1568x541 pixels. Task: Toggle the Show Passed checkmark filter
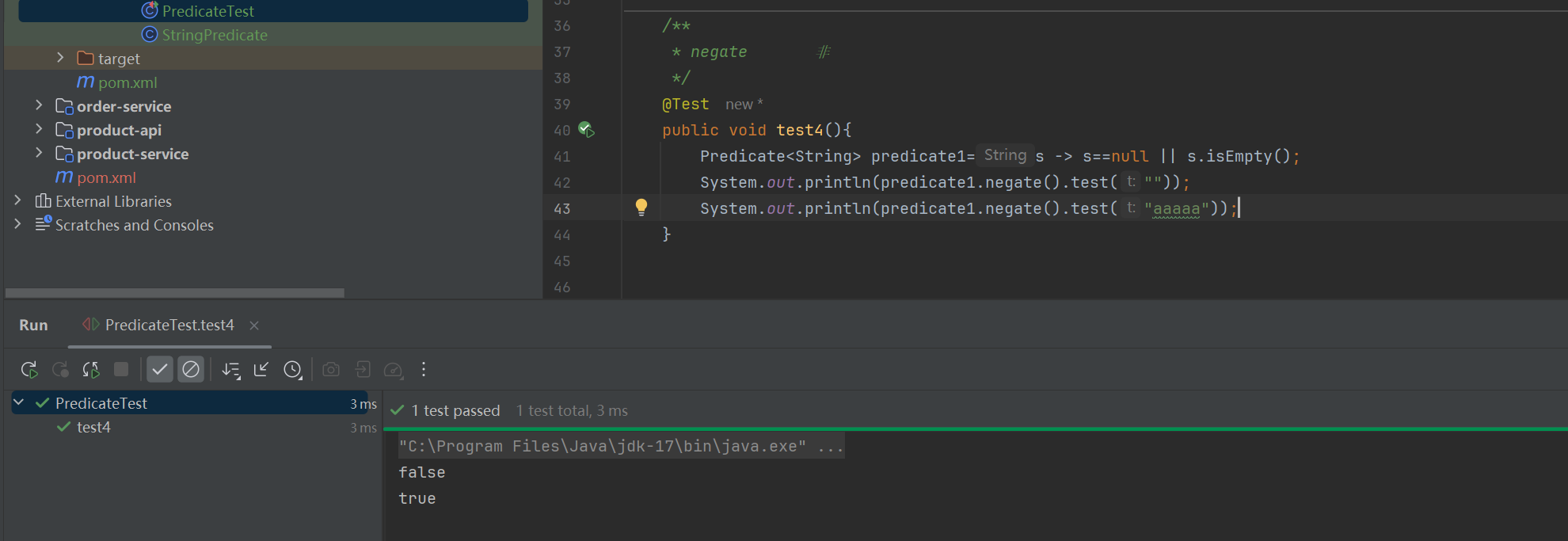click(x=160, y=369)
